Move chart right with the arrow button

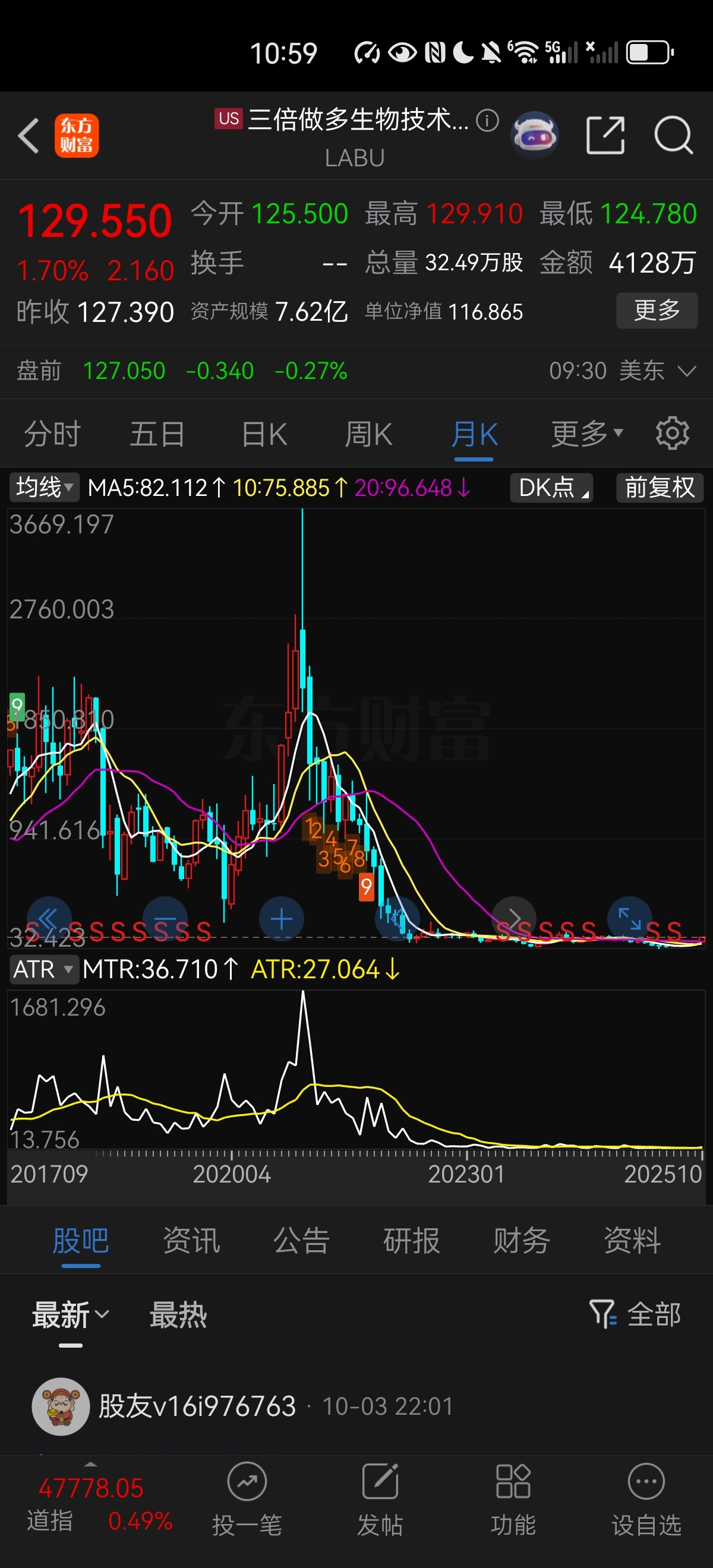pyautogui.click(x=514, y=918)
